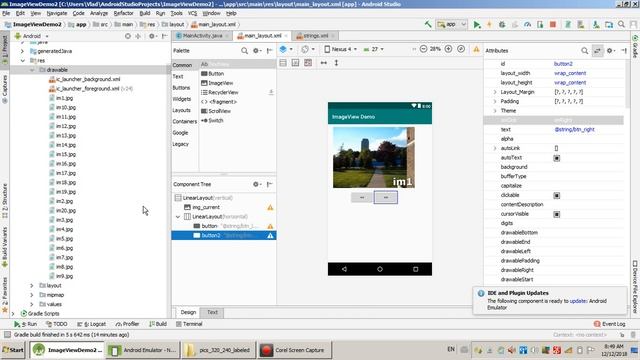
Task: Toggle the clickable checkbox
Action: (556, 196)
